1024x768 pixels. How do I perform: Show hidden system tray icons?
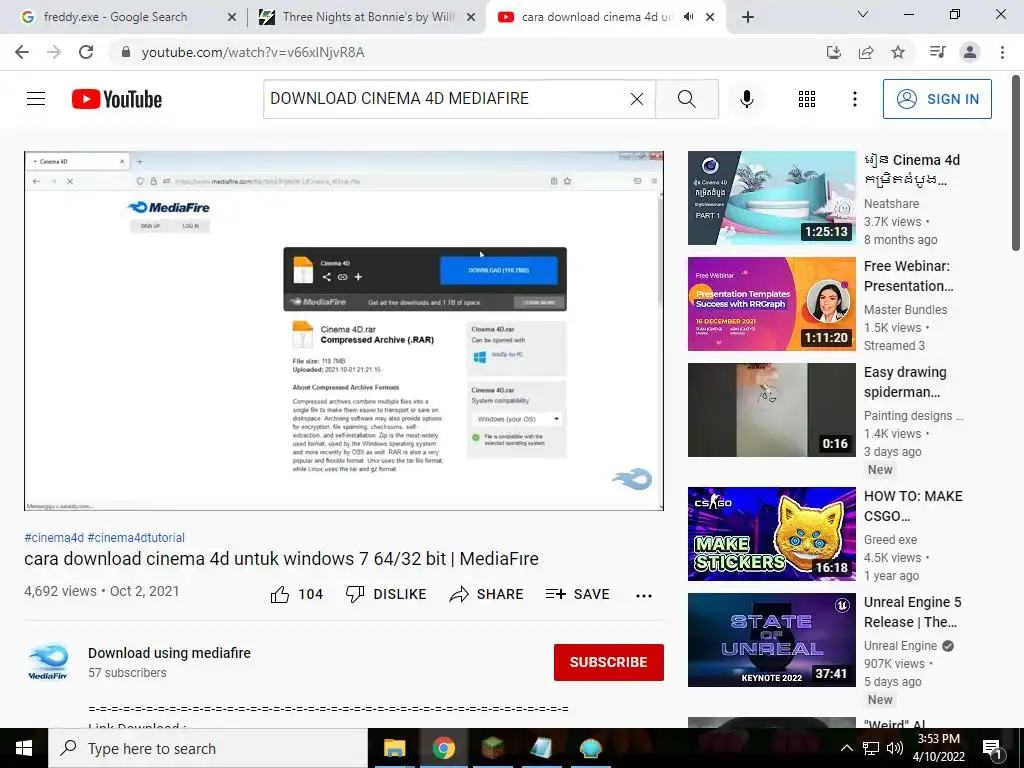(x=846, y=748)
